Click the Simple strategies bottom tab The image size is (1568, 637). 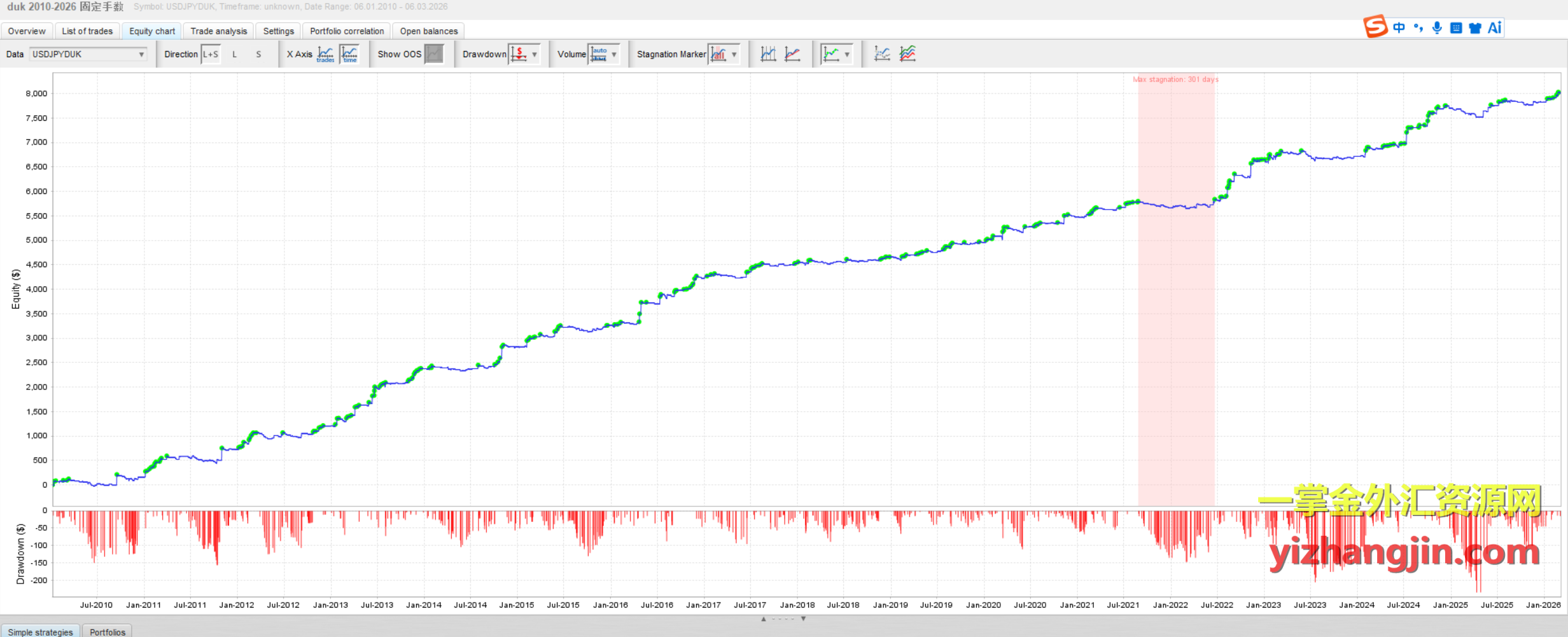tap(40, 632)
